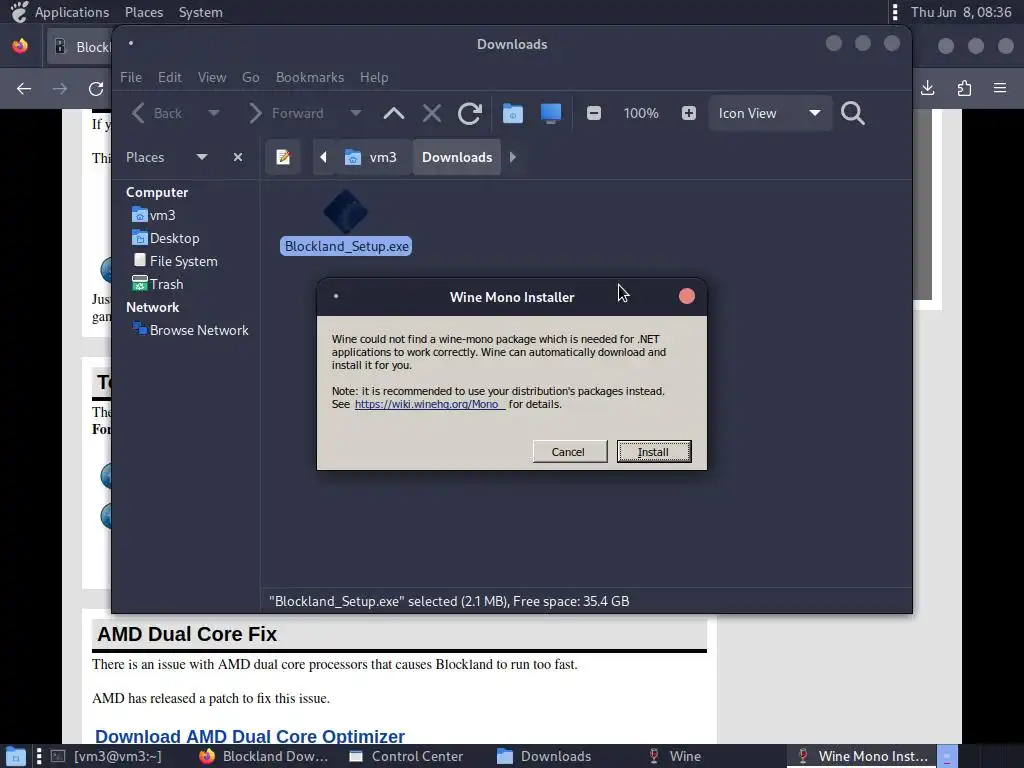Open vm3 in Places sidebar
Viewport: 1024px width, 768px height.
[153, 215]
